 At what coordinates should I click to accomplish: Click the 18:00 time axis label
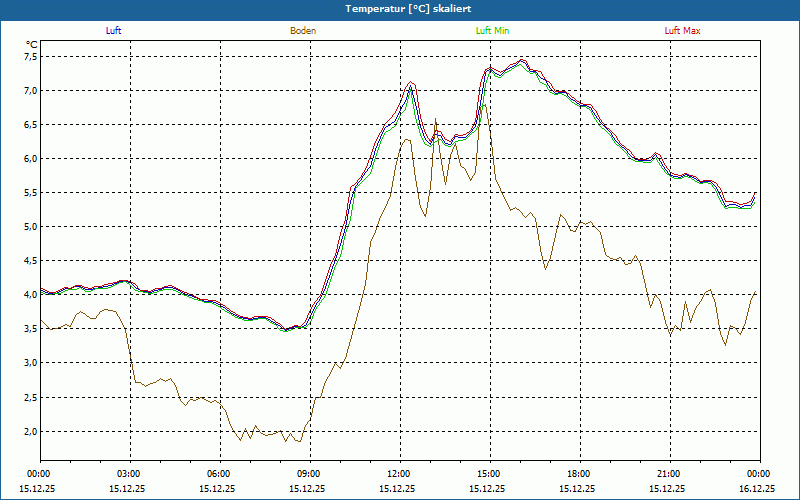[x=581, y=474]
